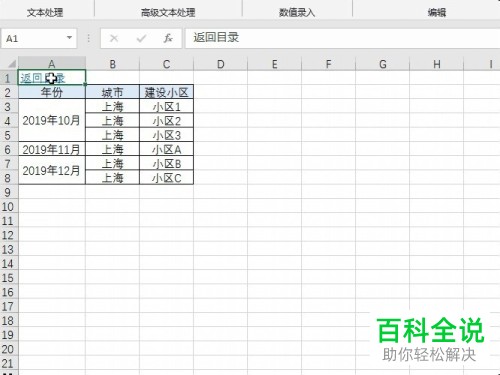Click the formula bar expand dots handle
Viewport: 500px width, 375px height.
89,38
